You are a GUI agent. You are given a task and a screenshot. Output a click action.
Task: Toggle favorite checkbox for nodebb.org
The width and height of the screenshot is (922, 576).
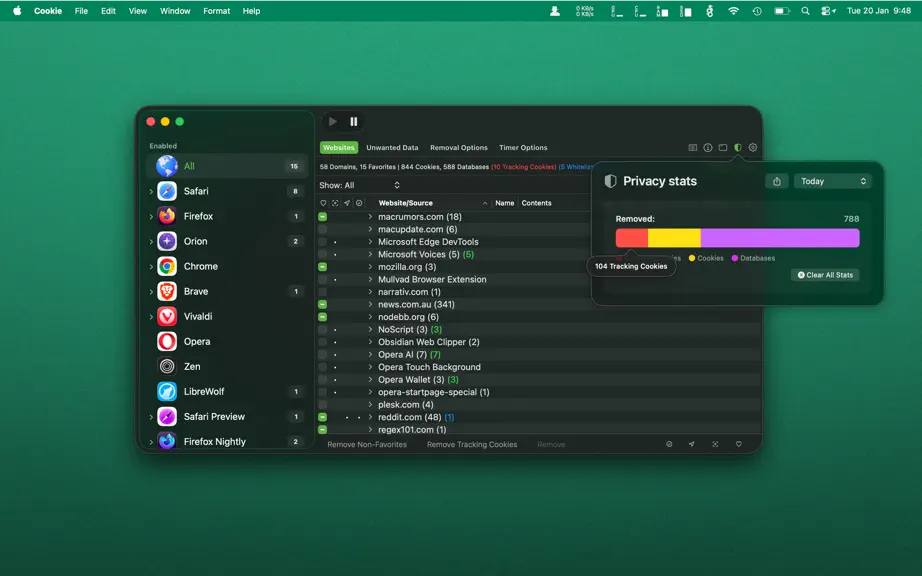coord(322,317)
